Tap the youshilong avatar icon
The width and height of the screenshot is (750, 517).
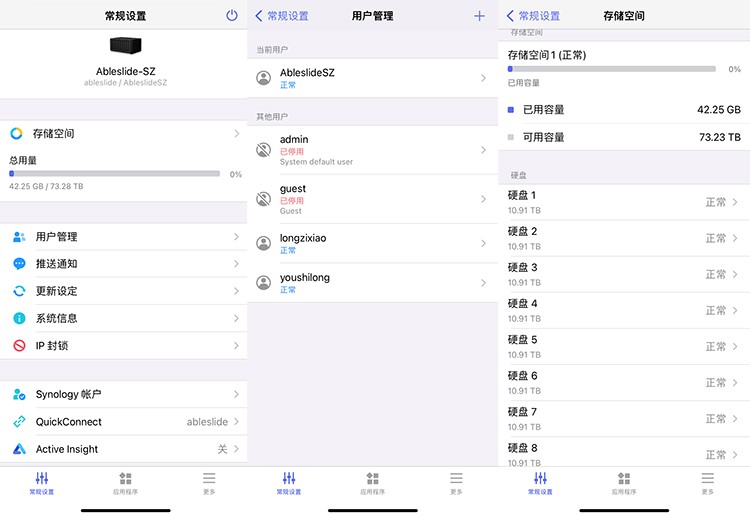pyautogui.click(x=264, y=283)
